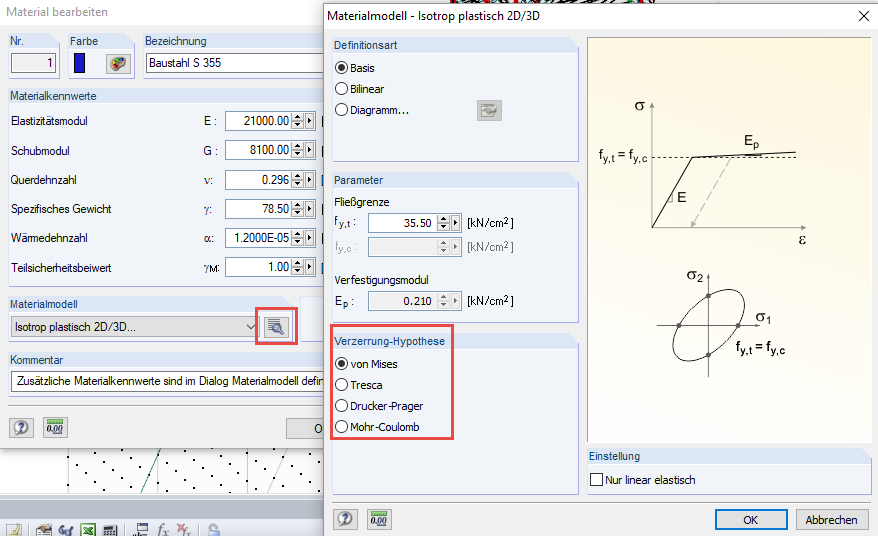Decrease Spezifisches Gewicht with down stepper
The width and height of the screenshot is (878, 536).
click(x=298, y=213)
